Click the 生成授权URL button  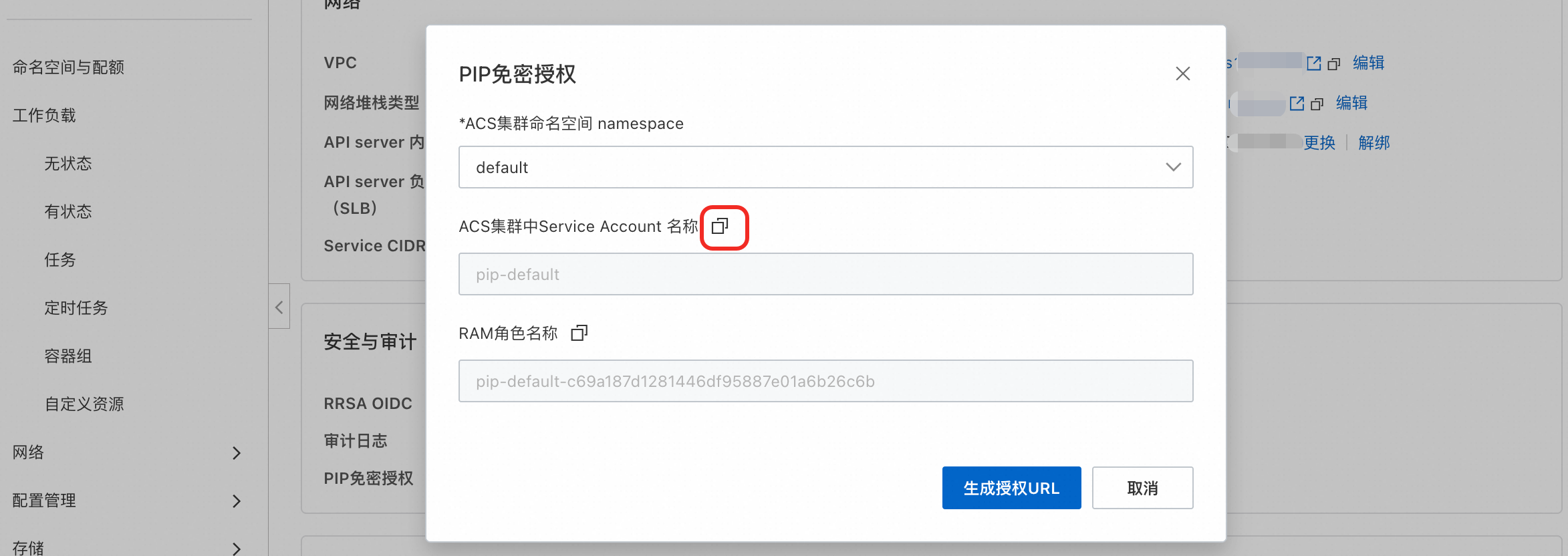pyautogui.click(x=1011, y=488)
